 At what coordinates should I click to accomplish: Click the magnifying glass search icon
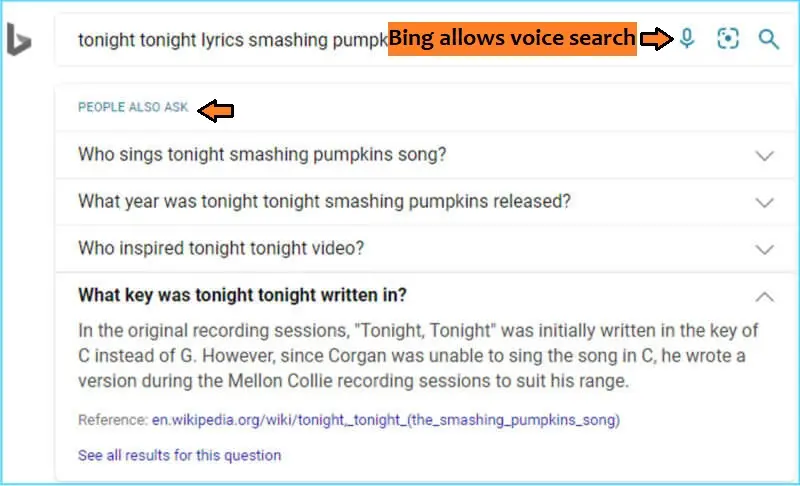click(768, 39)
